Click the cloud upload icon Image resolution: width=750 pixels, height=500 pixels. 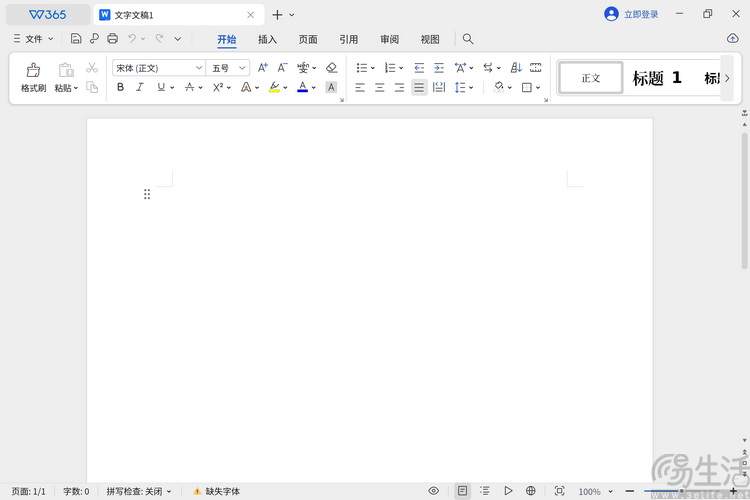coord(732,39)
